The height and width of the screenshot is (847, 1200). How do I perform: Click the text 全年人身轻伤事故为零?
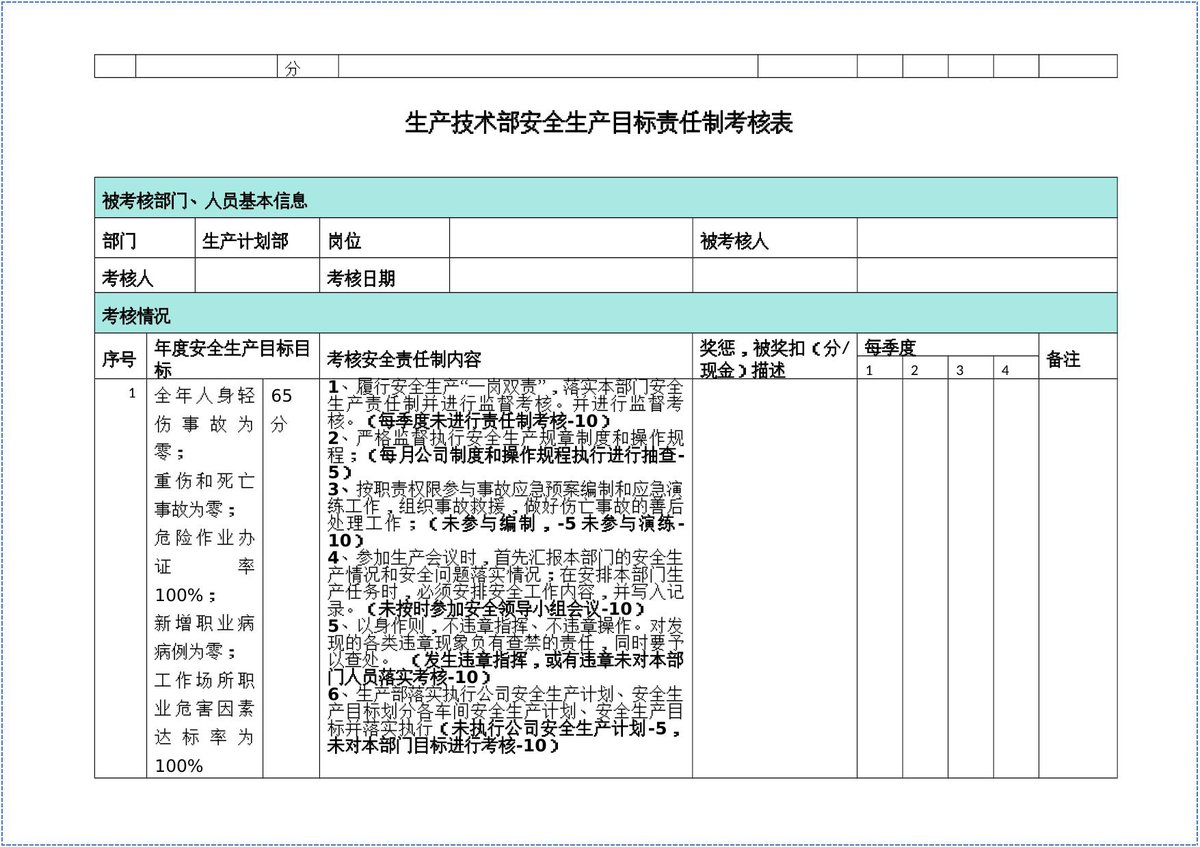(x=204, y=423)
